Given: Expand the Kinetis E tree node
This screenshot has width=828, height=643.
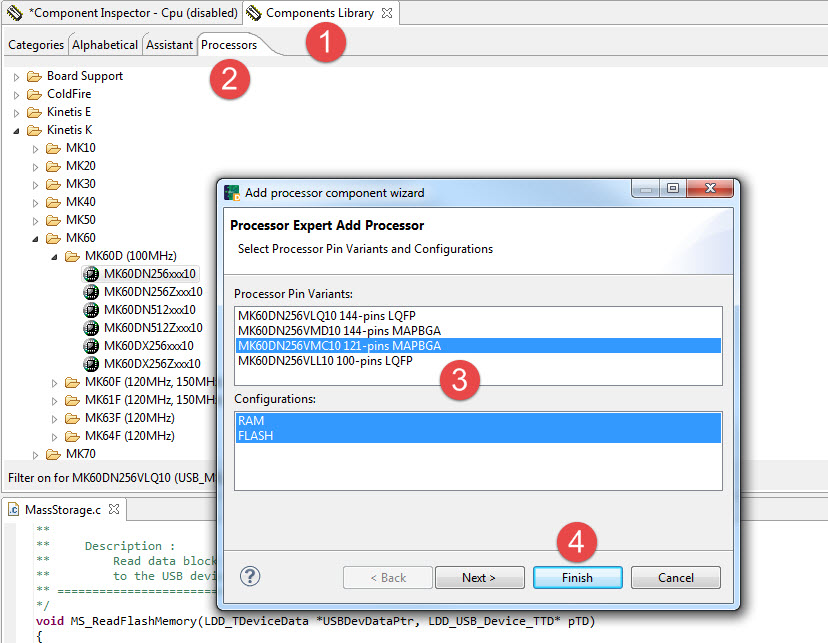Looking at the screenshot, I should [x=16, y=113].
